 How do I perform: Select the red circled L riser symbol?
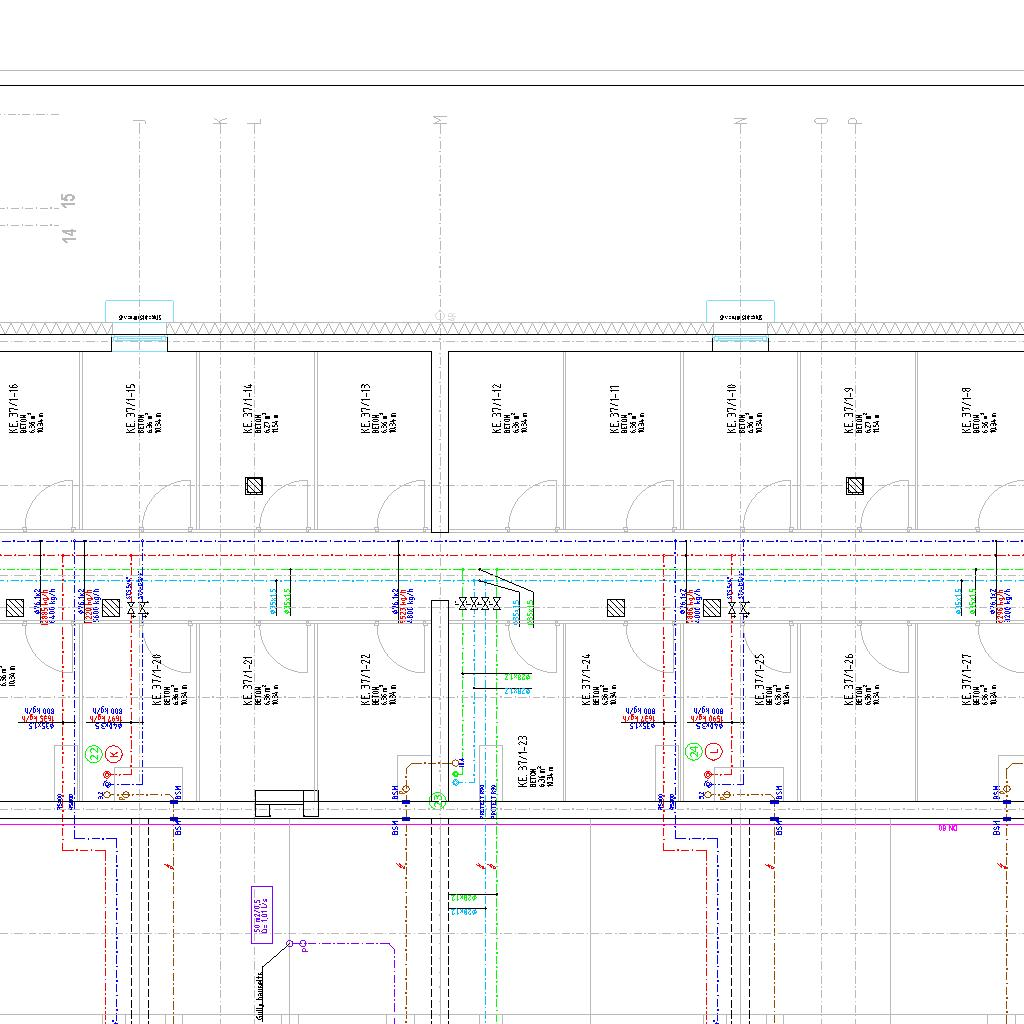click(x=714, y=751)
